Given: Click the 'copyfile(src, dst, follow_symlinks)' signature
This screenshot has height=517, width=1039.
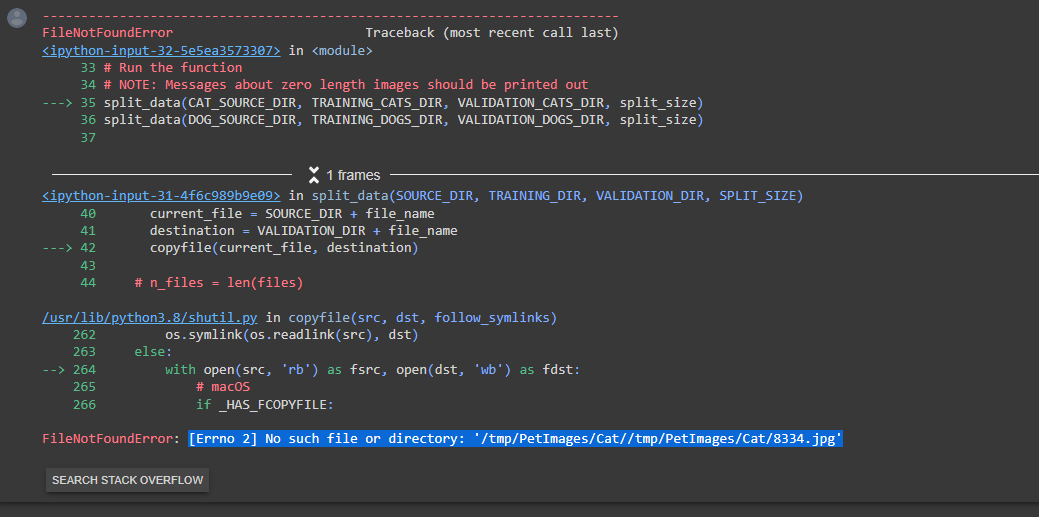Looking at the screenshot, I should coord(423,317).
